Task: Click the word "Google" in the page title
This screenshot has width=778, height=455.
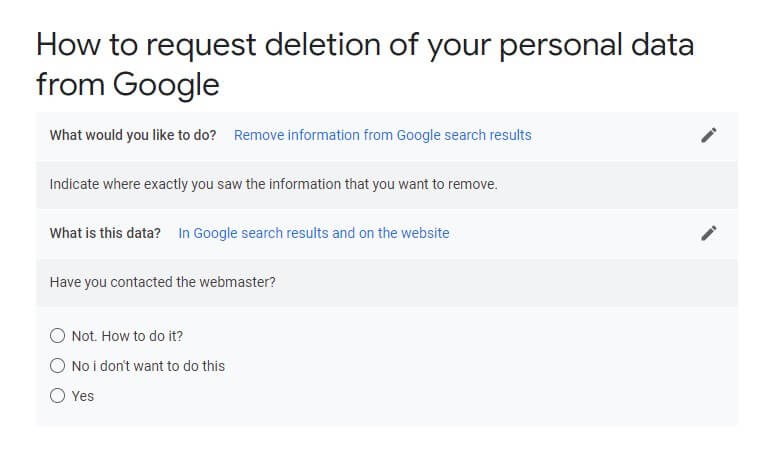Action: pos(166,84)
